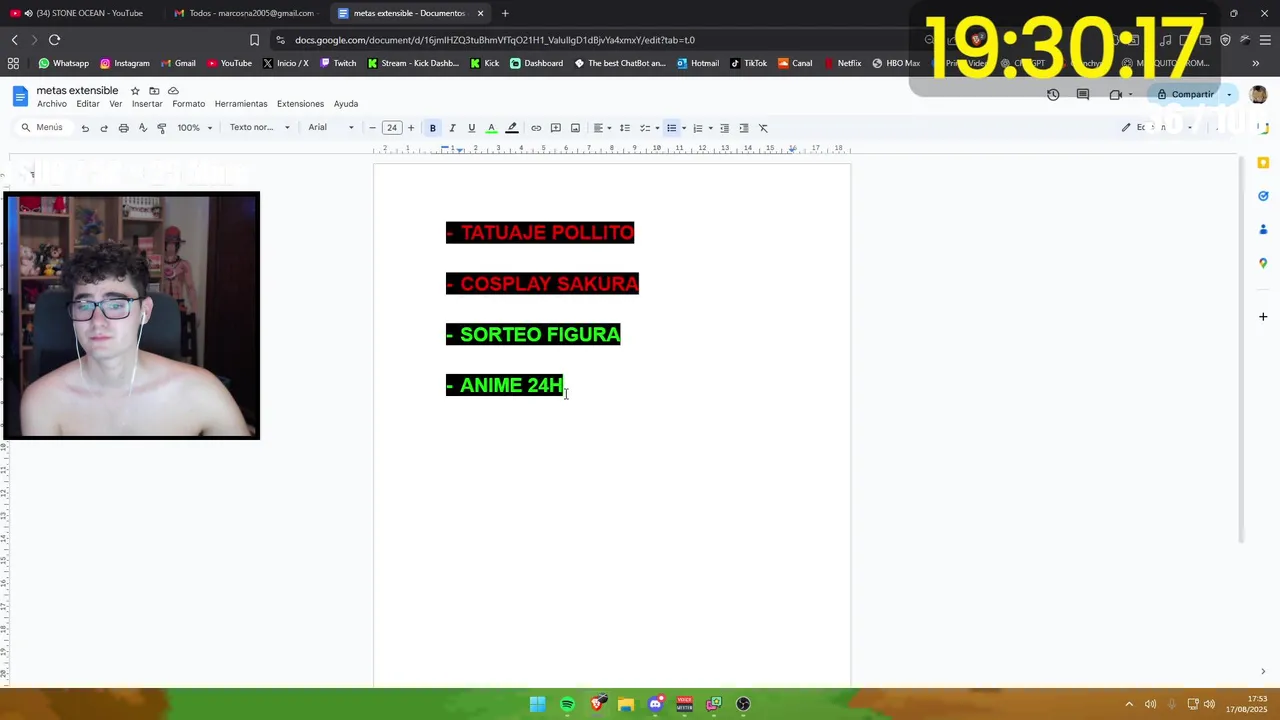The image size is (1280, 720).
Task: Move document using the folder icon
Action: click(154, 91)
